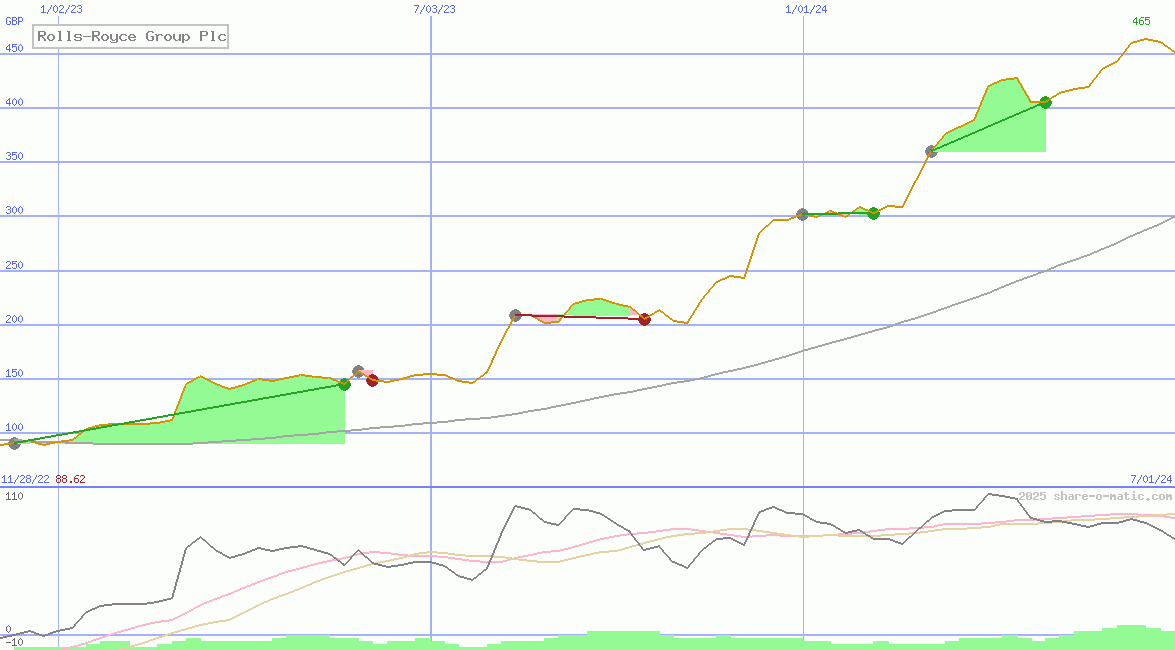Click the red exit marker near 205
1175x650 pixels.
644,319
